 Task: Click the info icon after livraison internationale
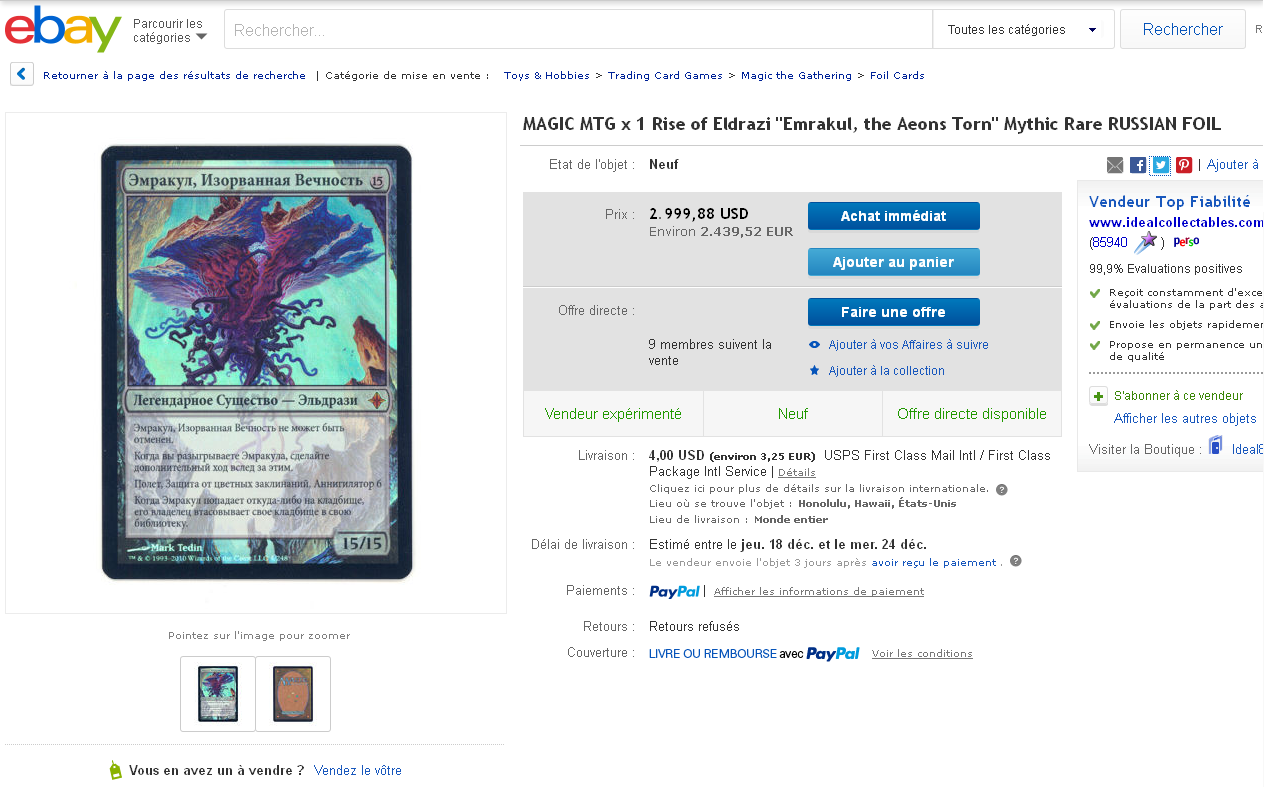[1002, 489]
